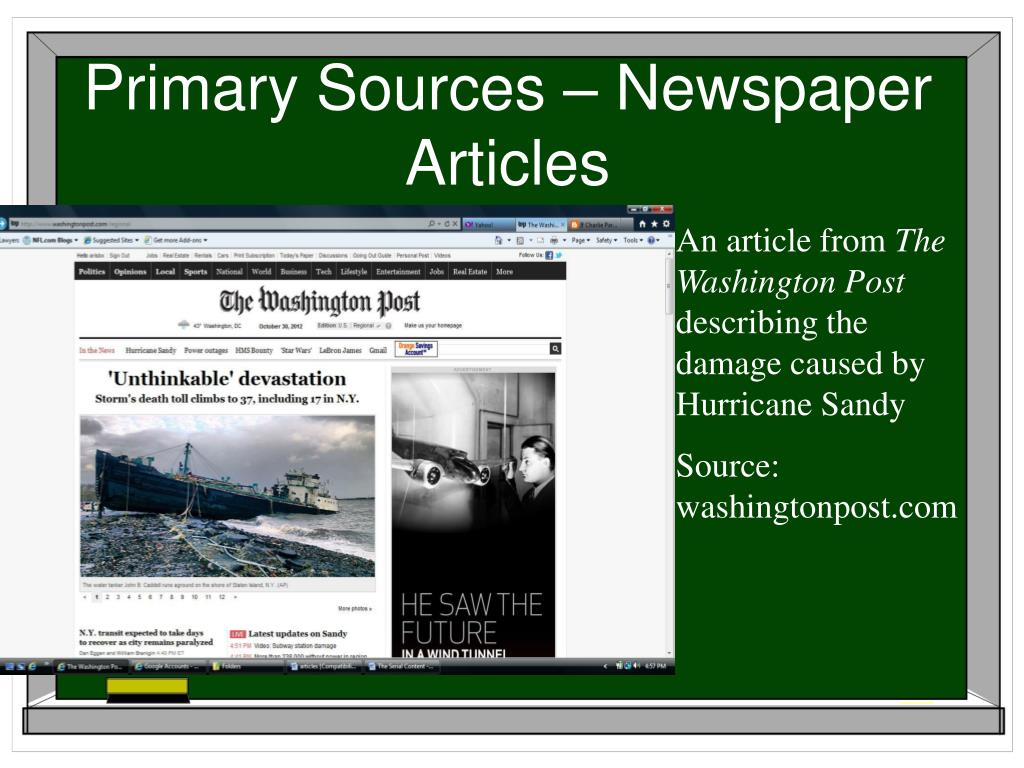Screen dimensions: 1024x768
Task: Open the Tech section
Action: click(324, 272)
